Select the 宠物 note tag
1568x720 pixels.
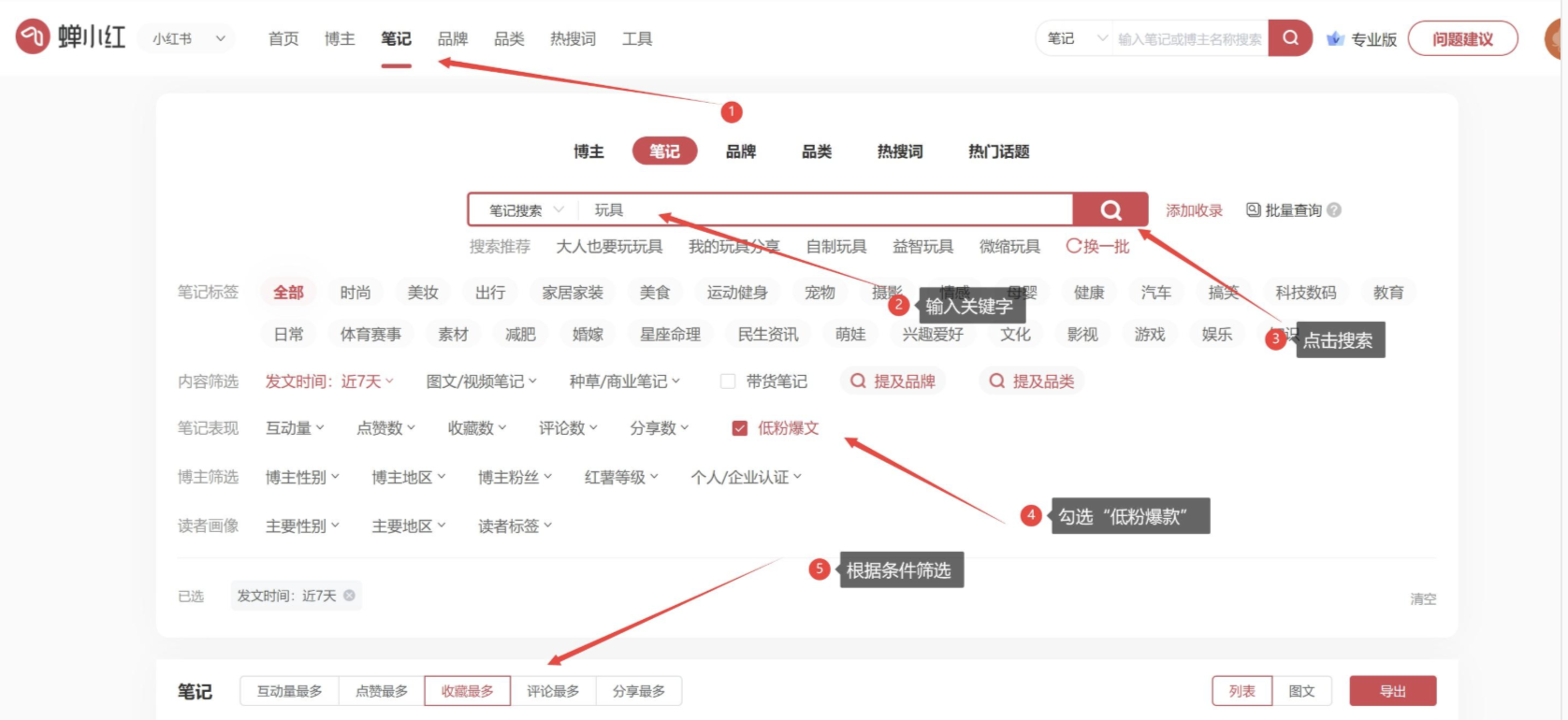coord(820,293)
